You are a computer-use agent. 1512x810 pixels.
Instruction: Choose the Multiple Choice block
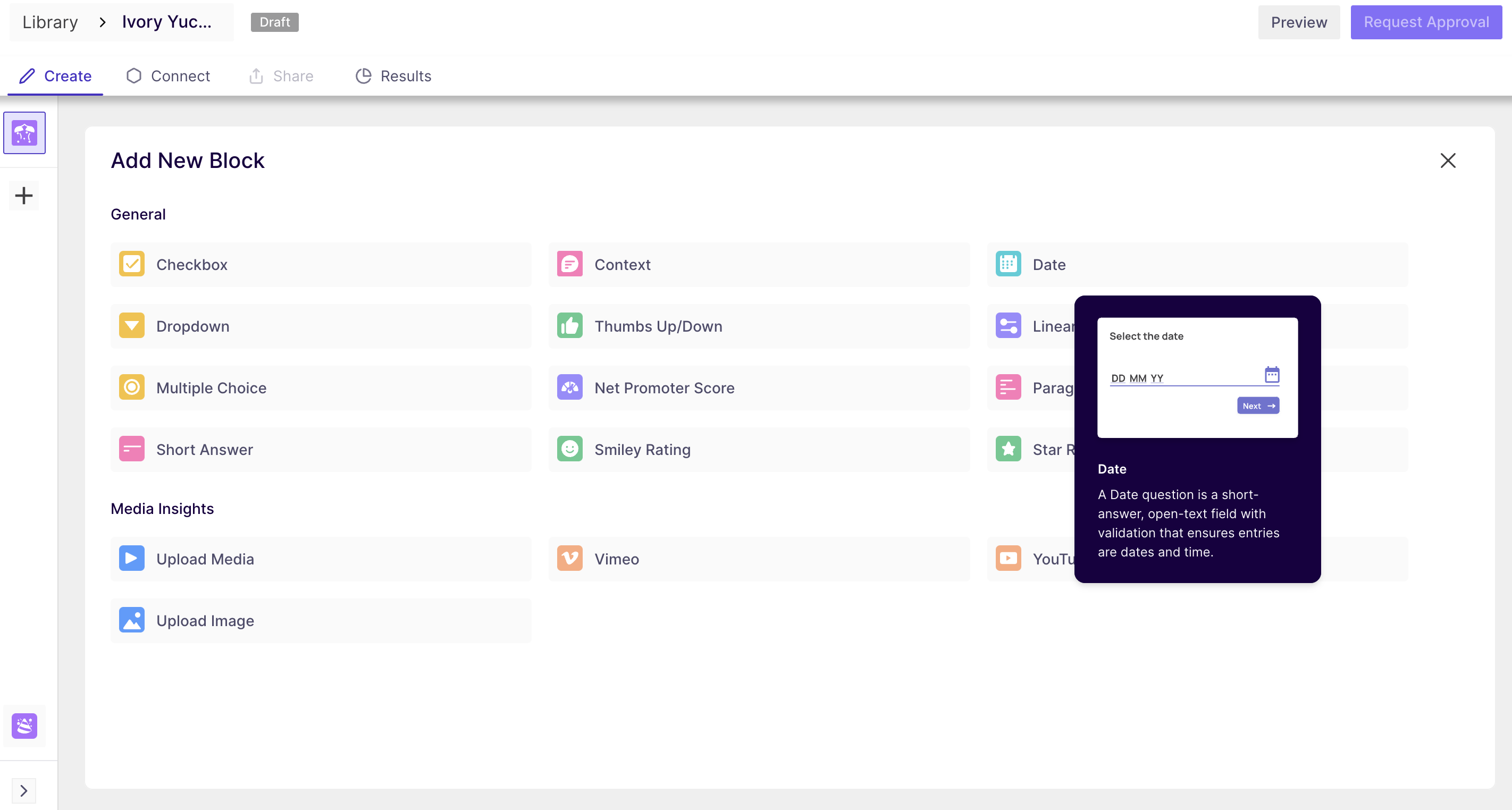coord(321,388)
